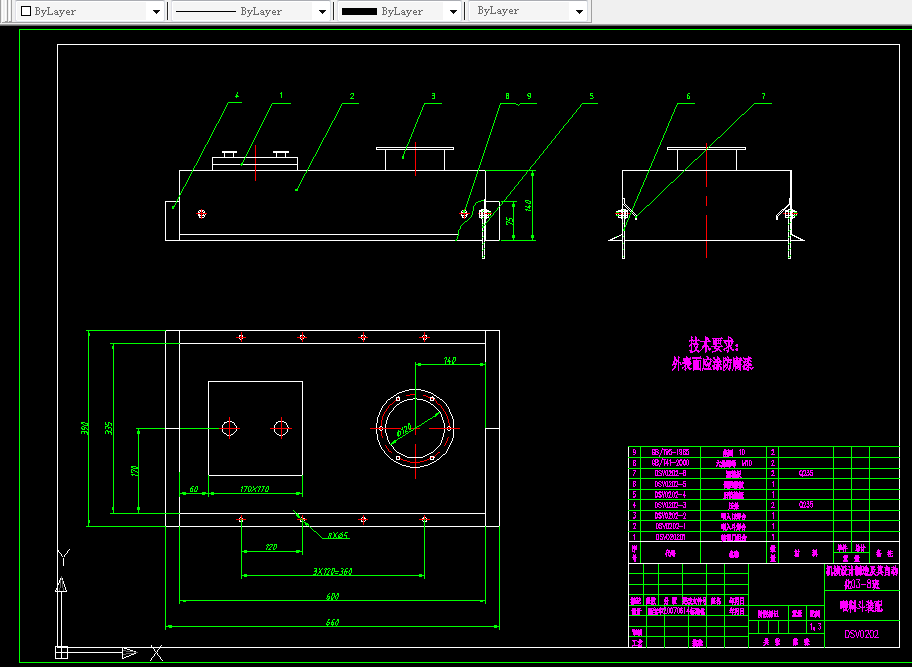Open the lineweight ByLayer dropdown
The width and height of the screenshot is (912, 667).
coord(399,11)
